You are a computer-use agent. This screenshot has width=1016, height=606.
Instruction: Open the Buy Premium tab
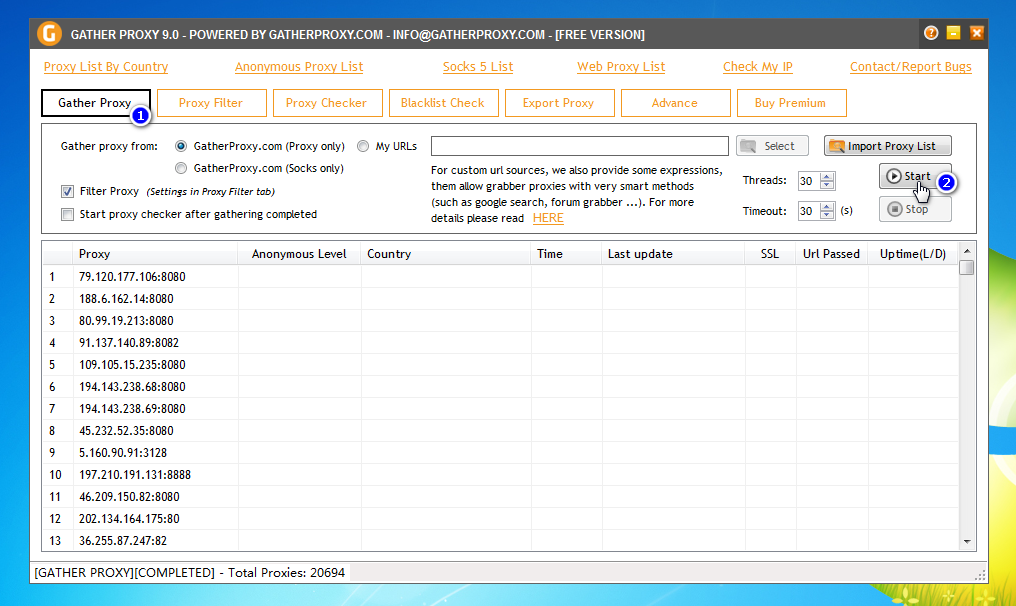(791, 103)
